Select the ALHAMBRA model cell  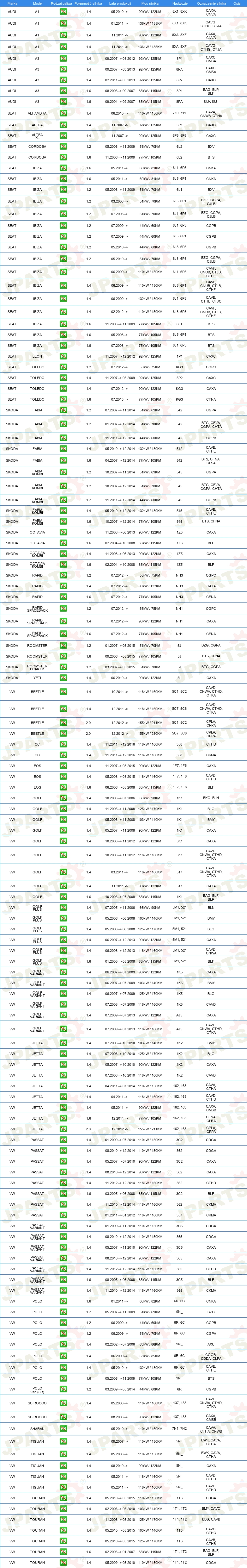(37, 113)
